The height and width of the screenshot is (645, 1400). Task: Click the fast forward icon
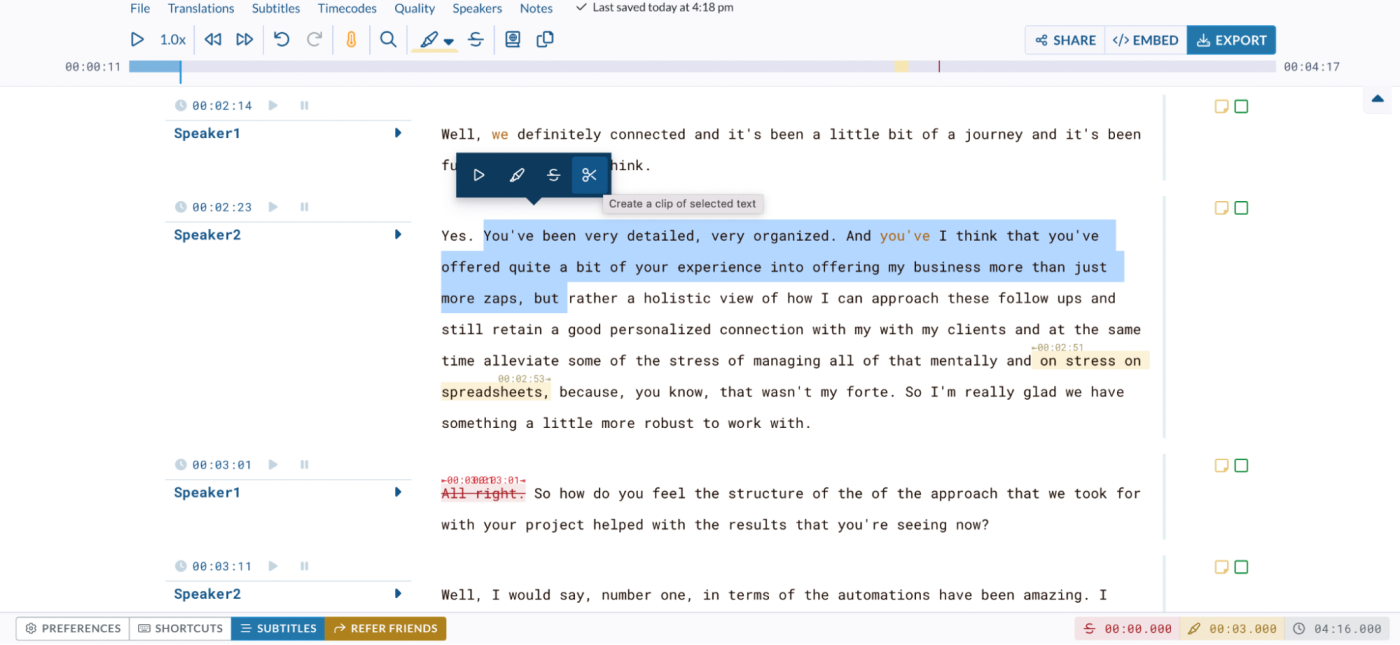pos(245,40)
